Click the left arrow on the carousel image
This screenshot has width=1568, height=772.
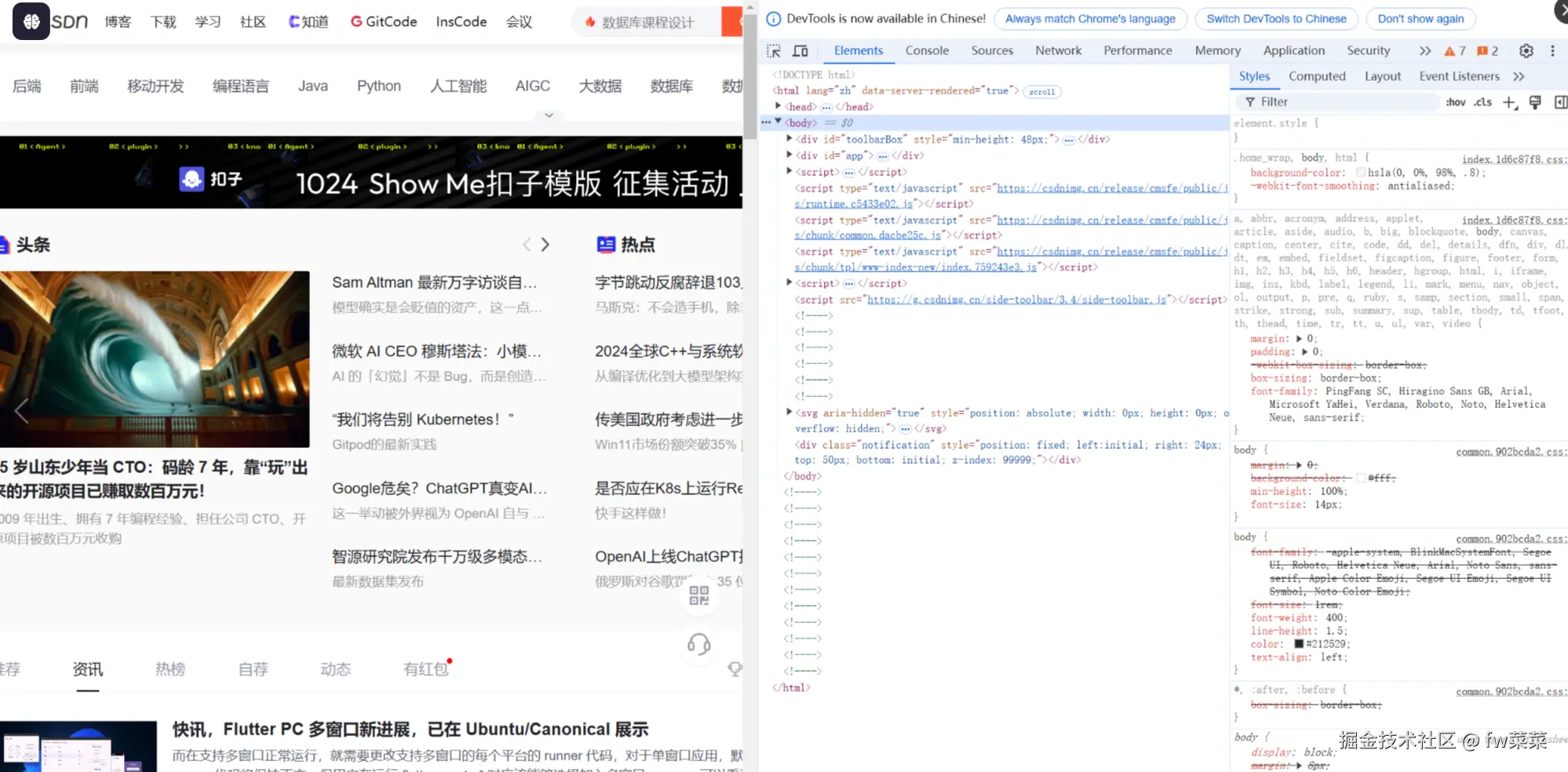tap(21, 410)
